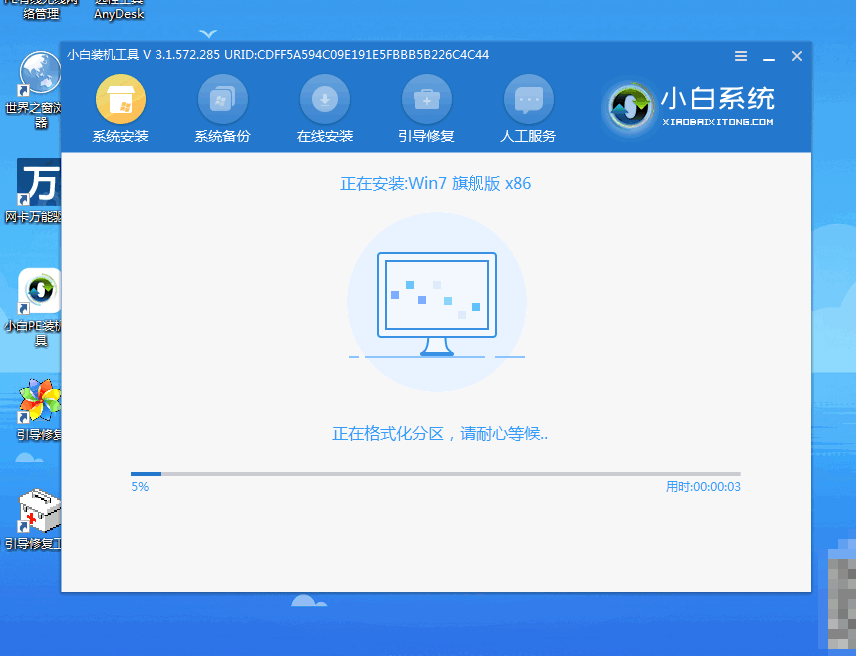This screenshot has height=656, width=856.
Task: Open the hamburger menu in title bar
Action: pos(741,56)
